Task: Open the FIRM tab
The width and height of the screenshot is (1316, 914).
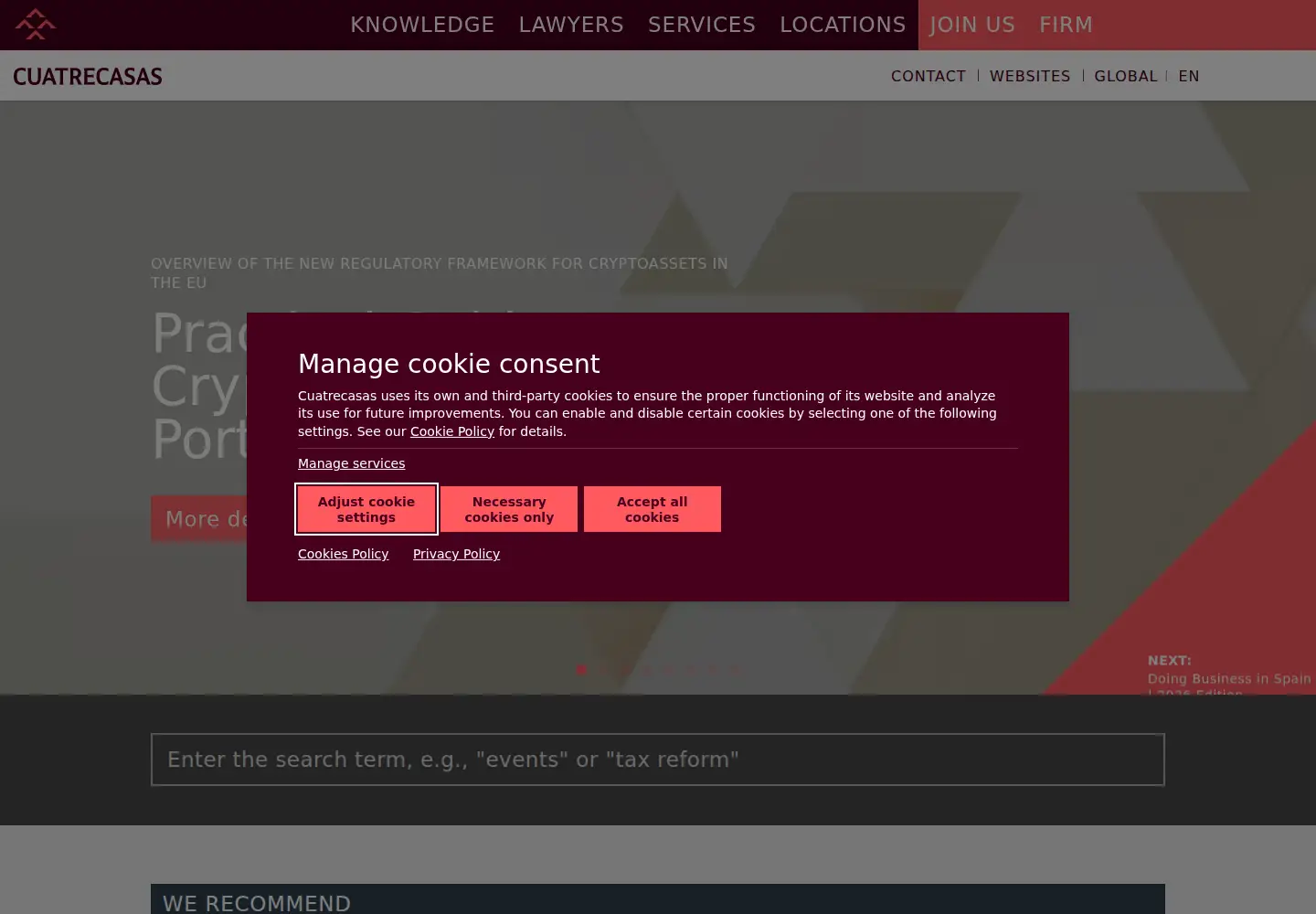Action: pyautogui.click(x=1066, y=25)
